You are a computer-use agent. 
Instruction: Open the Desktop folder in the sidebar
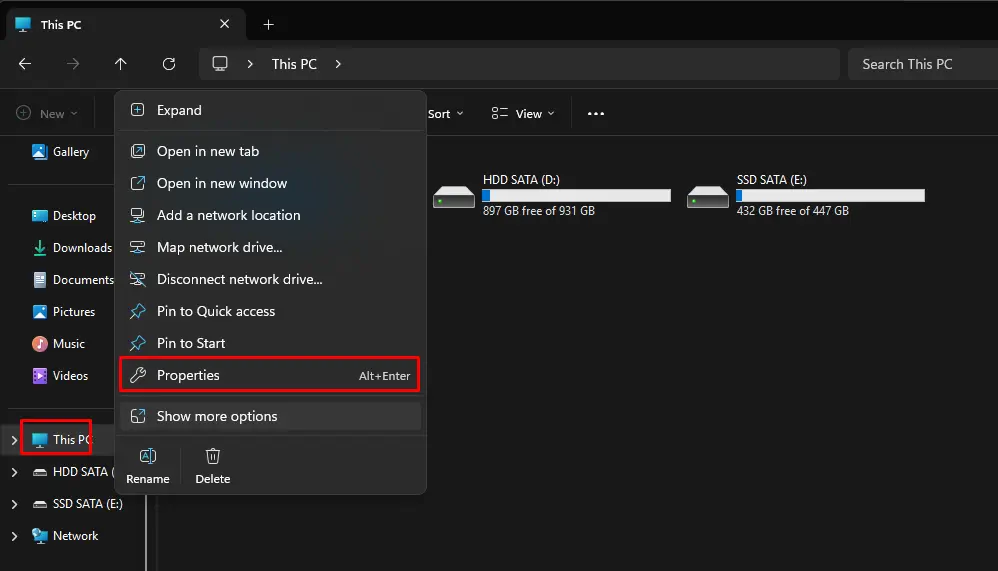64,216
